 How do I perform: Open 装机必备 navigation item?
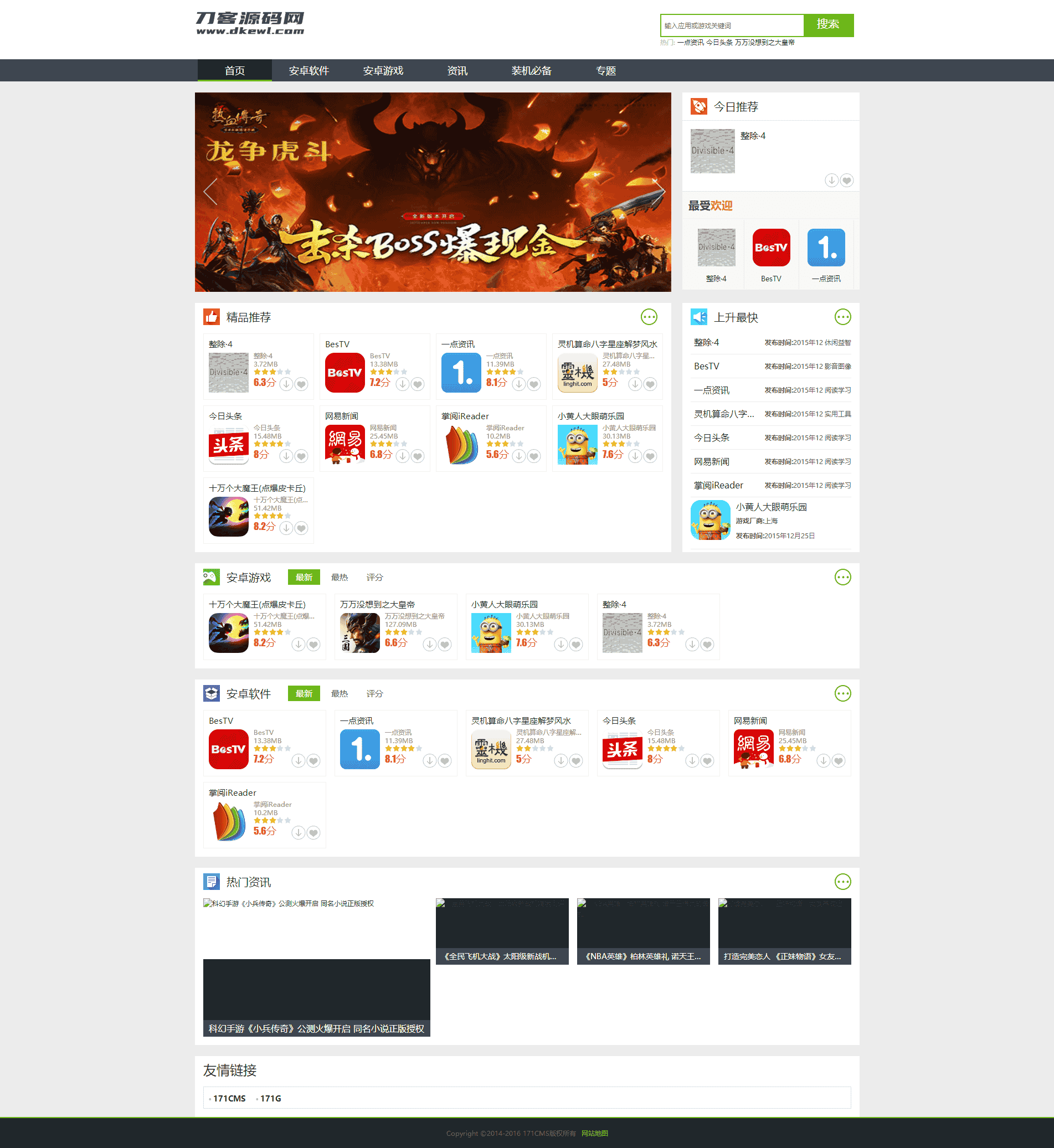(x=532, y=70)
